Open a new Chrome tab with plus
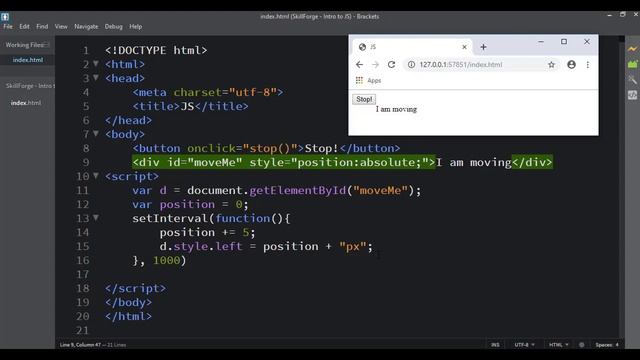 coord(483,47)
